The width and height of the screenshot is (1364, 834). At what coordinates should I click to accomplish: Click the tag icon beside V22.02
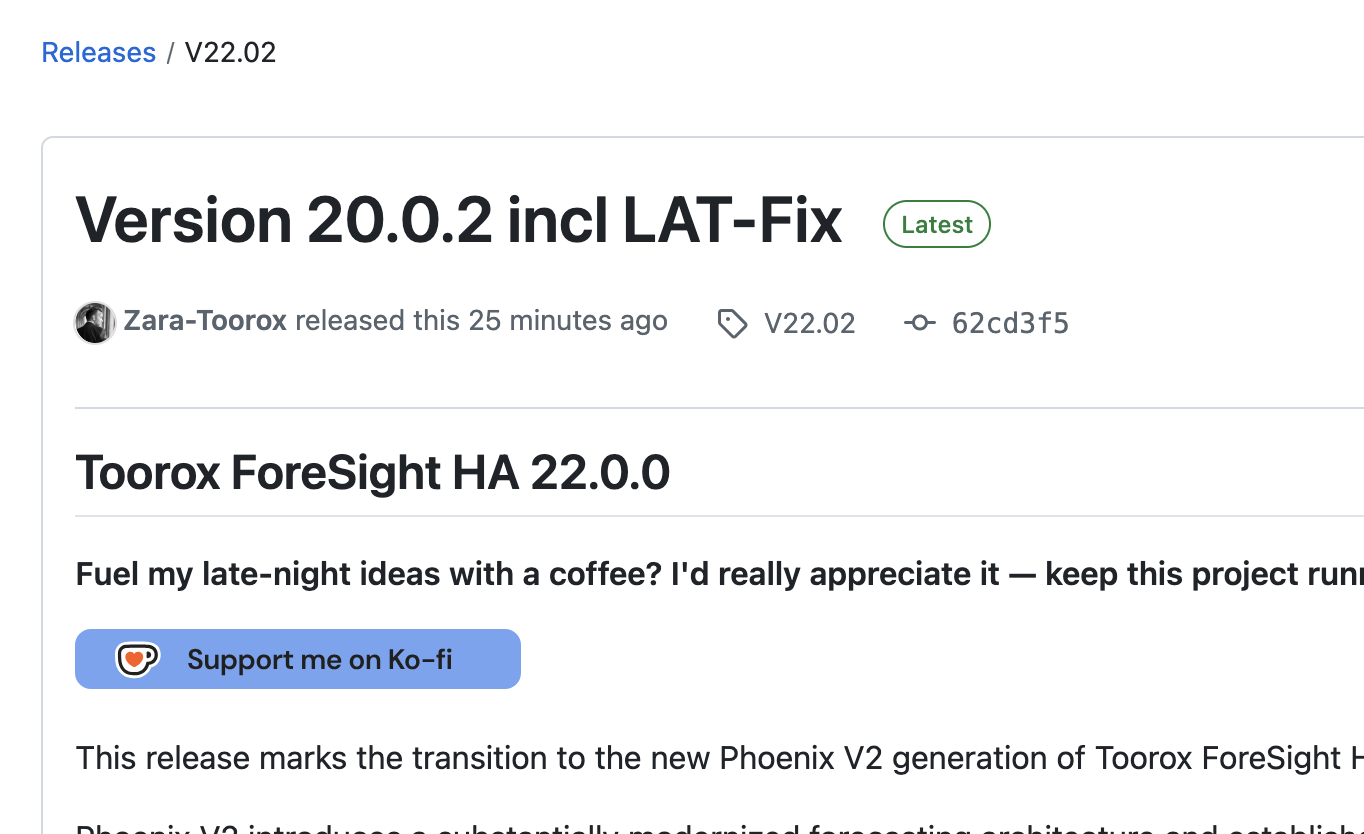click(x=732, y=323)
